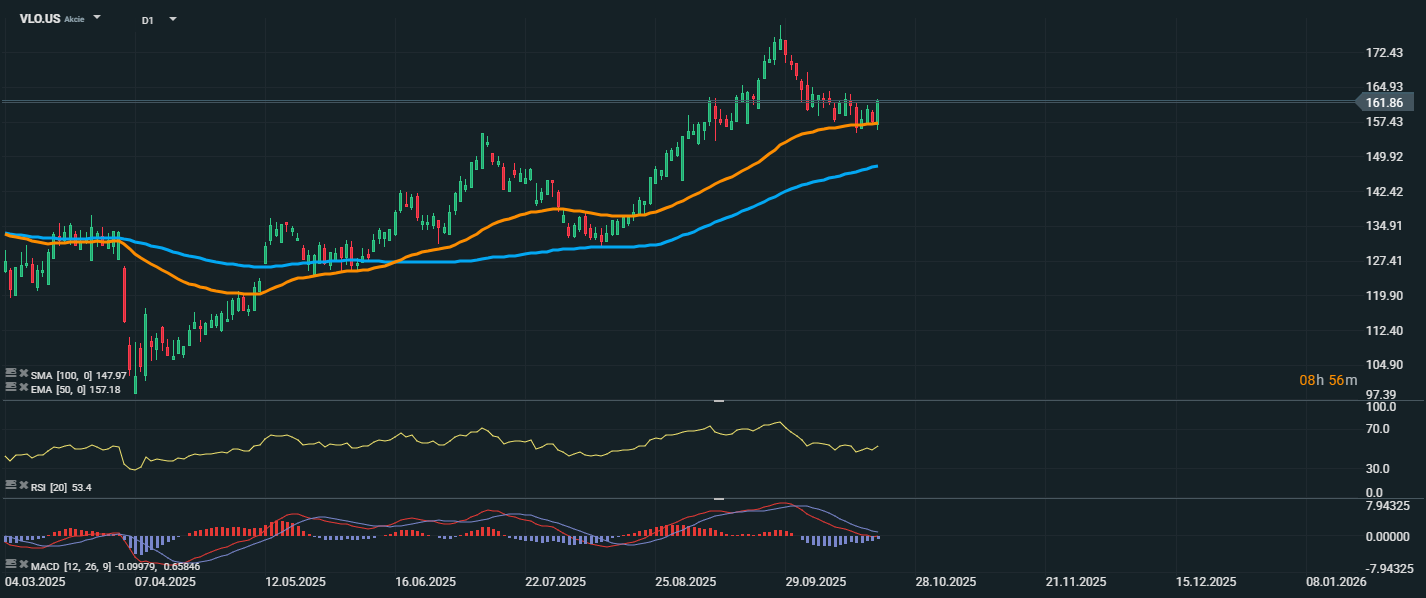Click the candle countdown timer 08h 56m
The height and width of the screenshot is (598, 1426).
tap(1328, 380)
